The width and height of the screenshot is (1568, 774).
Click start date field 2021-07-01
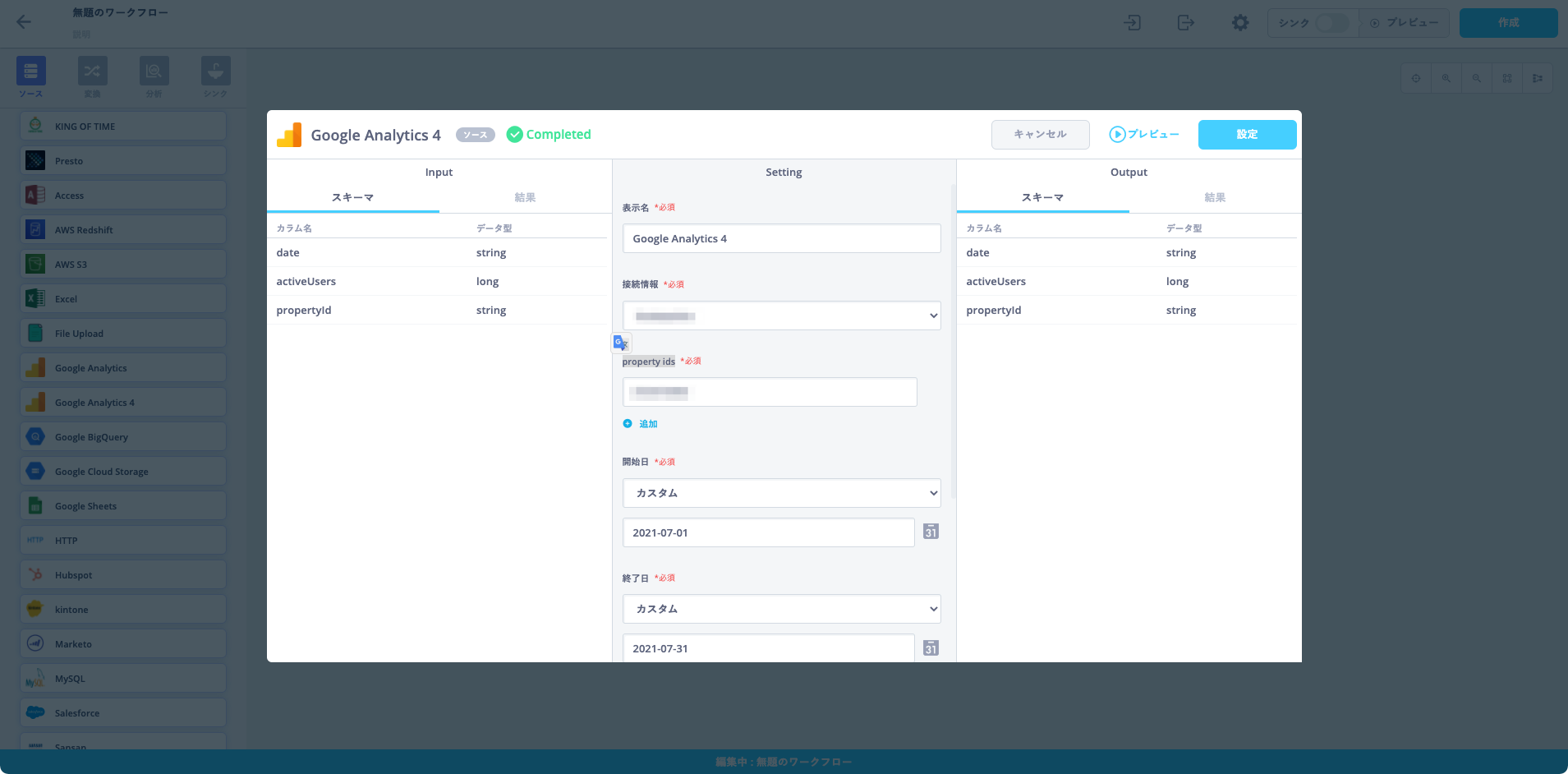point(768,532)
